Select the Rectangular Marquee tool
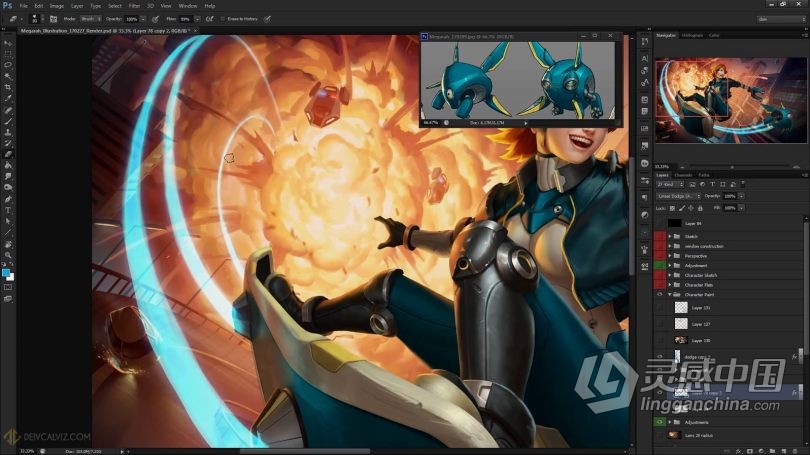 click(8, 54)
